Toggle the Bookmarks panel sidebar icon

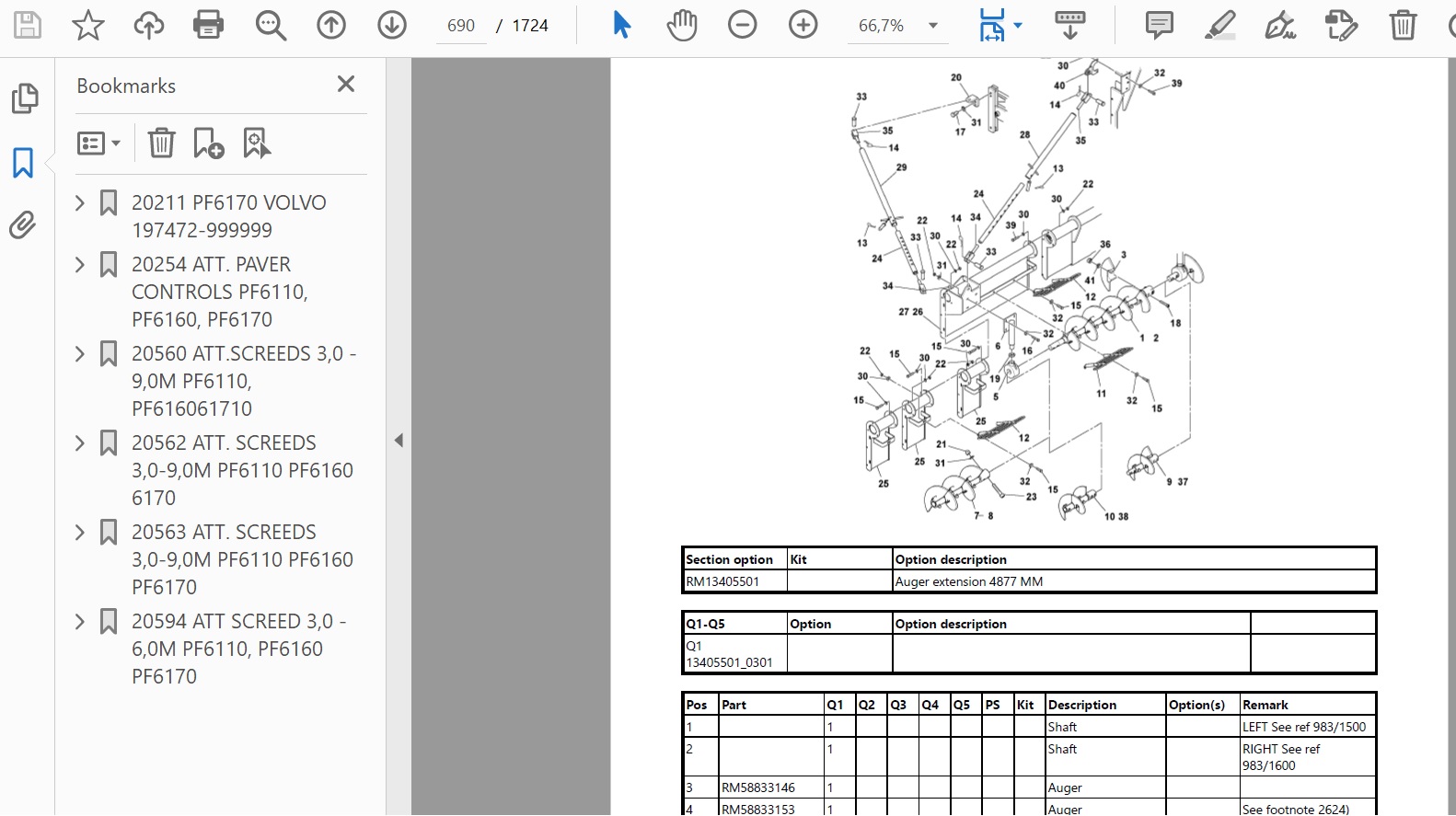pos(23,163)
